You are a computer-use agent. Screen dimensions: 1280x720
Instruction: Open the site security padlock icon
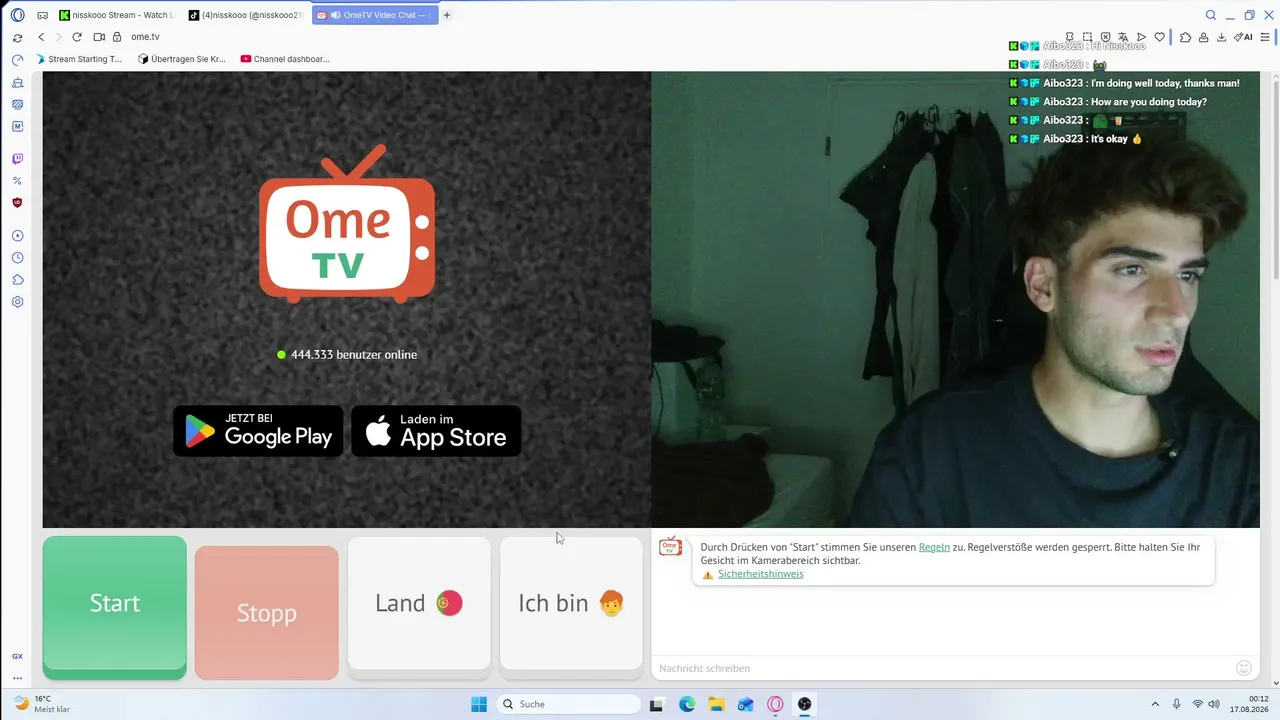click(116, 37)
